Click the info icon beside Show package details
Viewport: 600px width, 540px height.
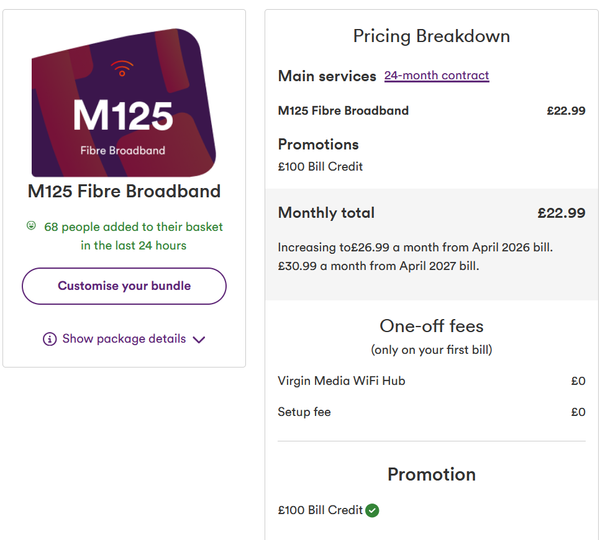[x=49, y=339]
